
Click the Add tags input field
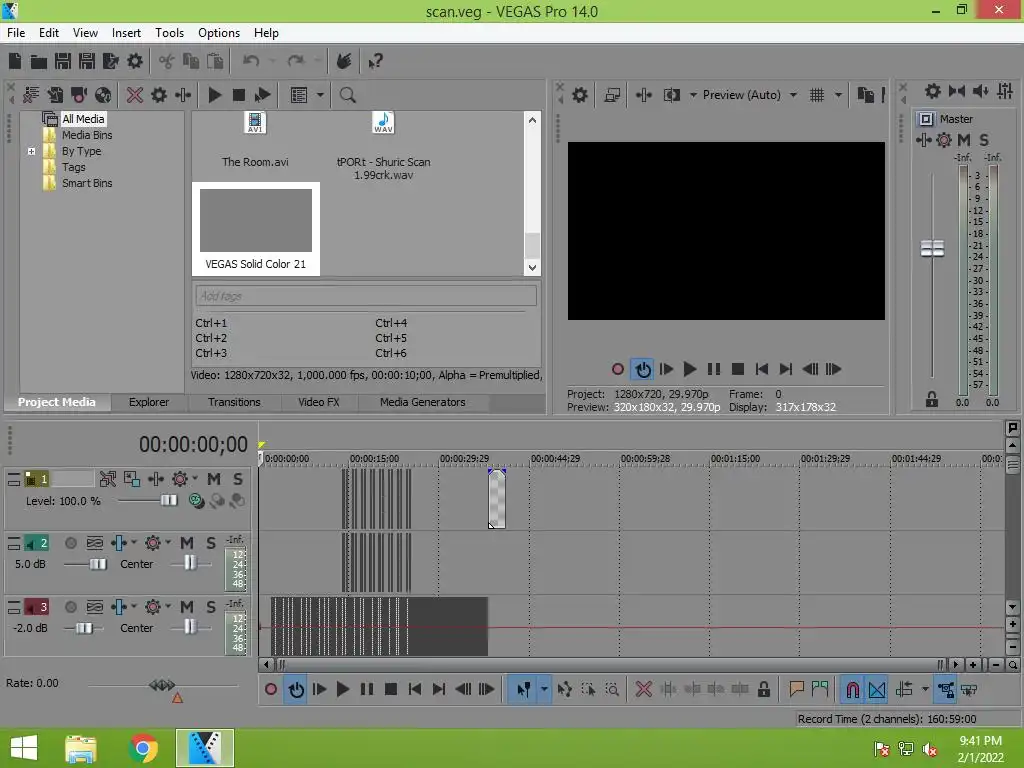pos(366,296)
